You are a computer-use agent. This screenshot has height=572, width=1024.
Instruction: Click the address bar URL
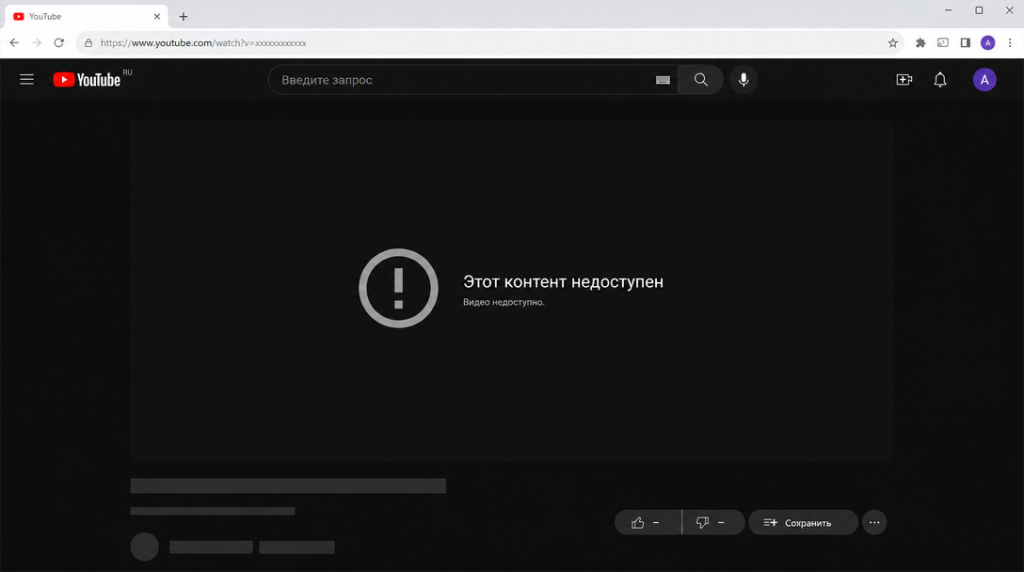[203, 43]
